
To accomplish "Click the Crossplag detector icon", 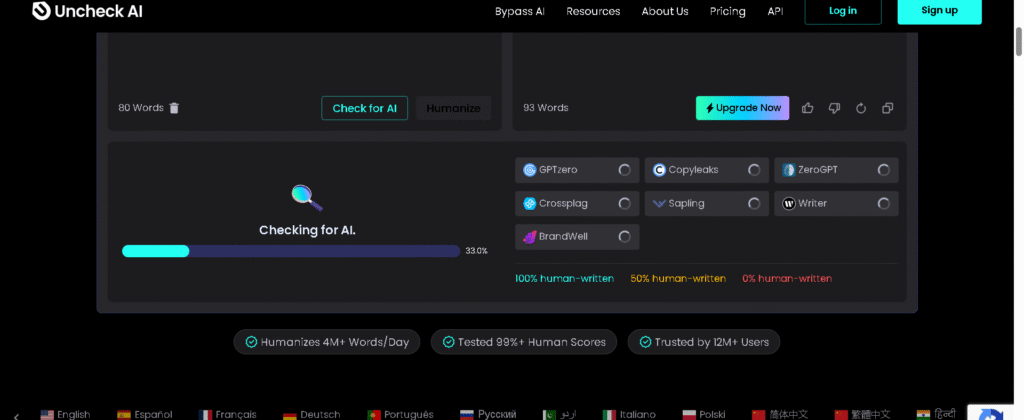I will pos(530,204).
